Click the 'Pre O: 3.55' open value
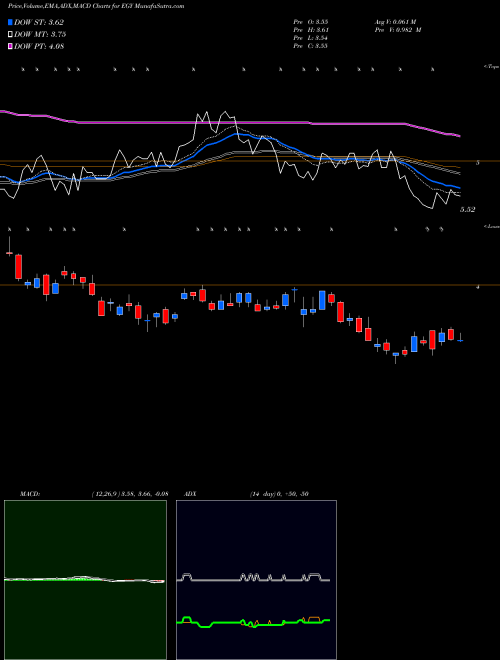This screenshot has height=660, width=500. point(311,22)
